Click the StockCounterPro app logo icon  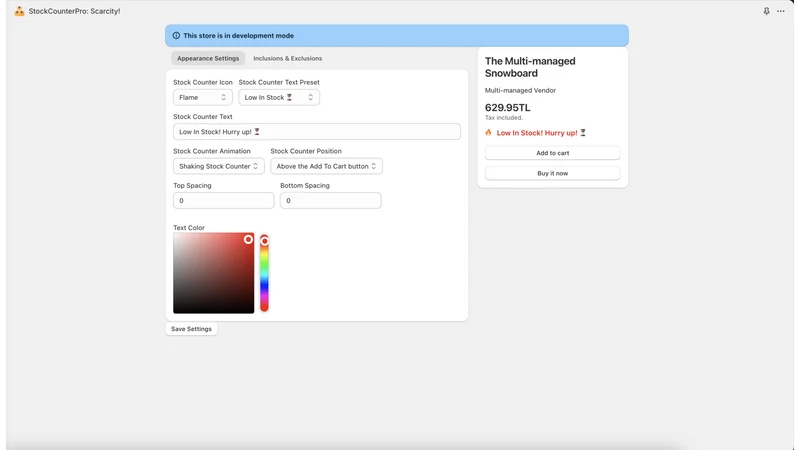pos(19,11)
